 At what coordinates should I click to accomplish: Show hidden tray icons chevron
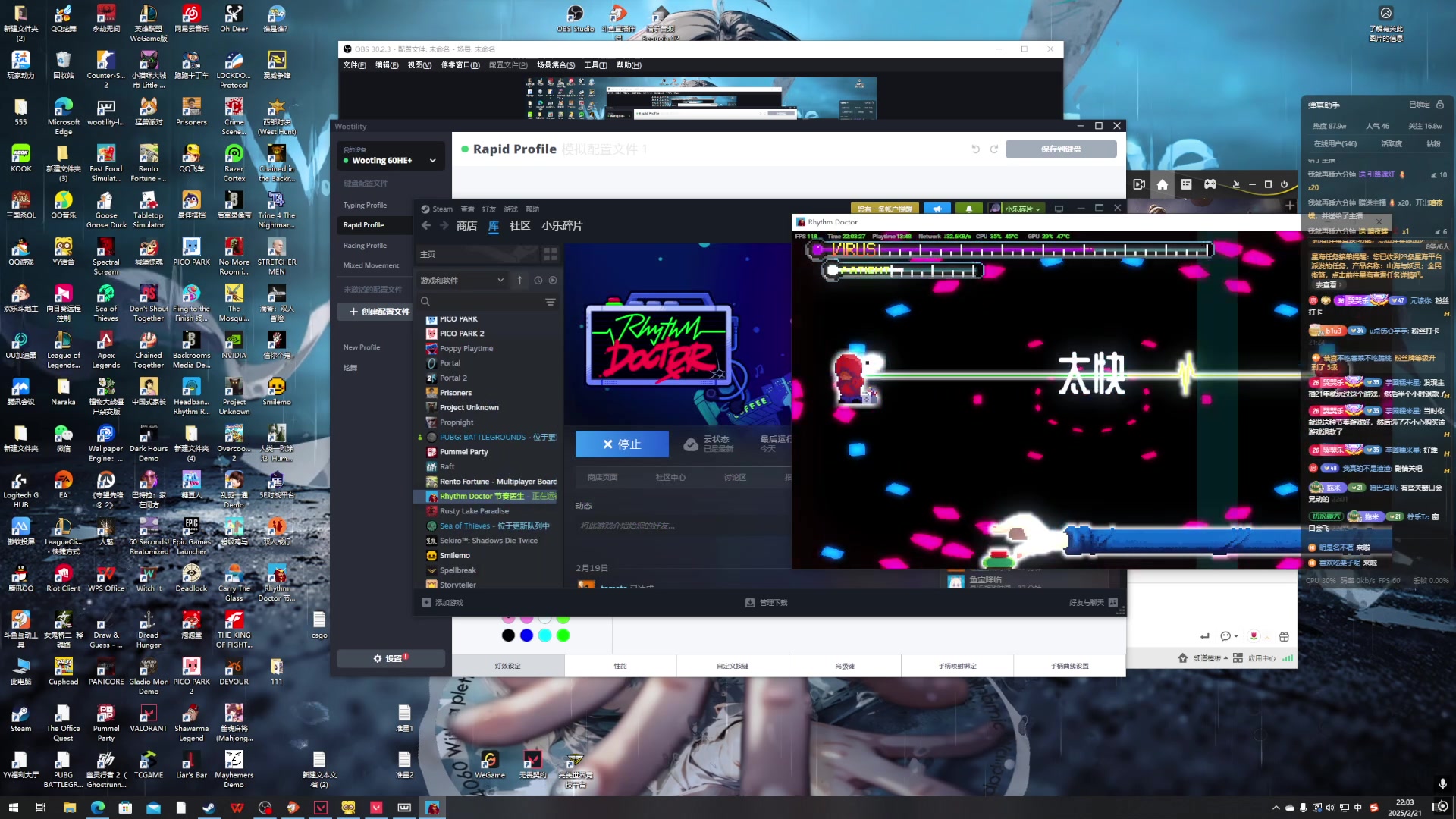[1276, 808]
